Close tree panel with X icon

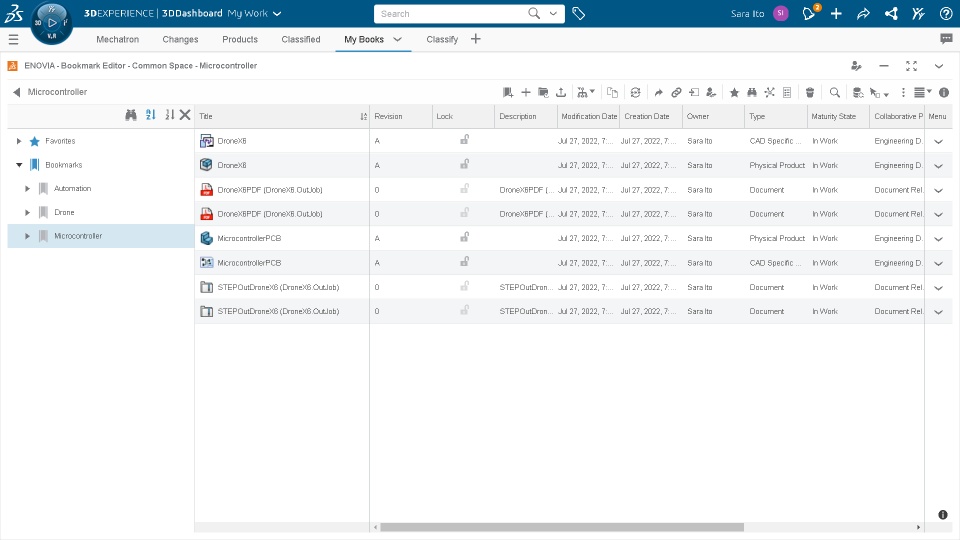point(185,114)
